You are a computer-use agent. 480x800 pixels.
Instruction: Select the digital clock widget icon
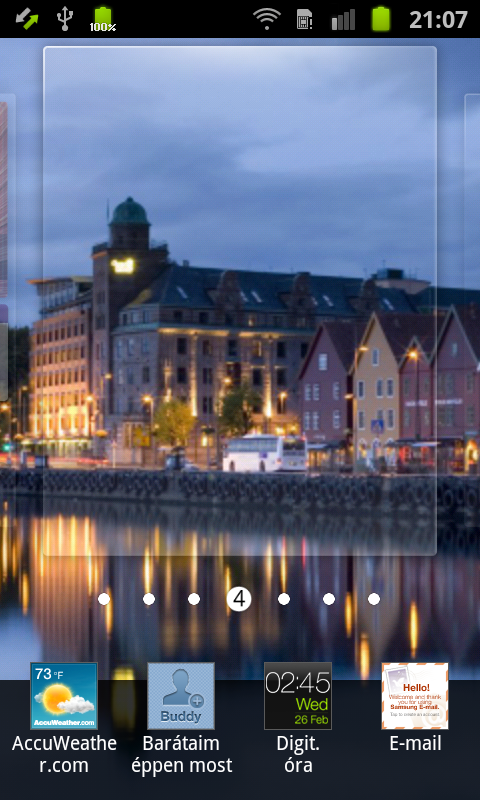click(x=298, y=695)
